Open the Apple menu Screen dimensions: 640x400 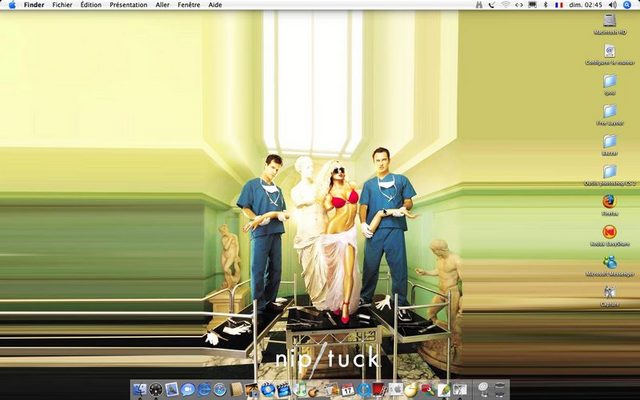pyautogui.click(x=12, y=5)
